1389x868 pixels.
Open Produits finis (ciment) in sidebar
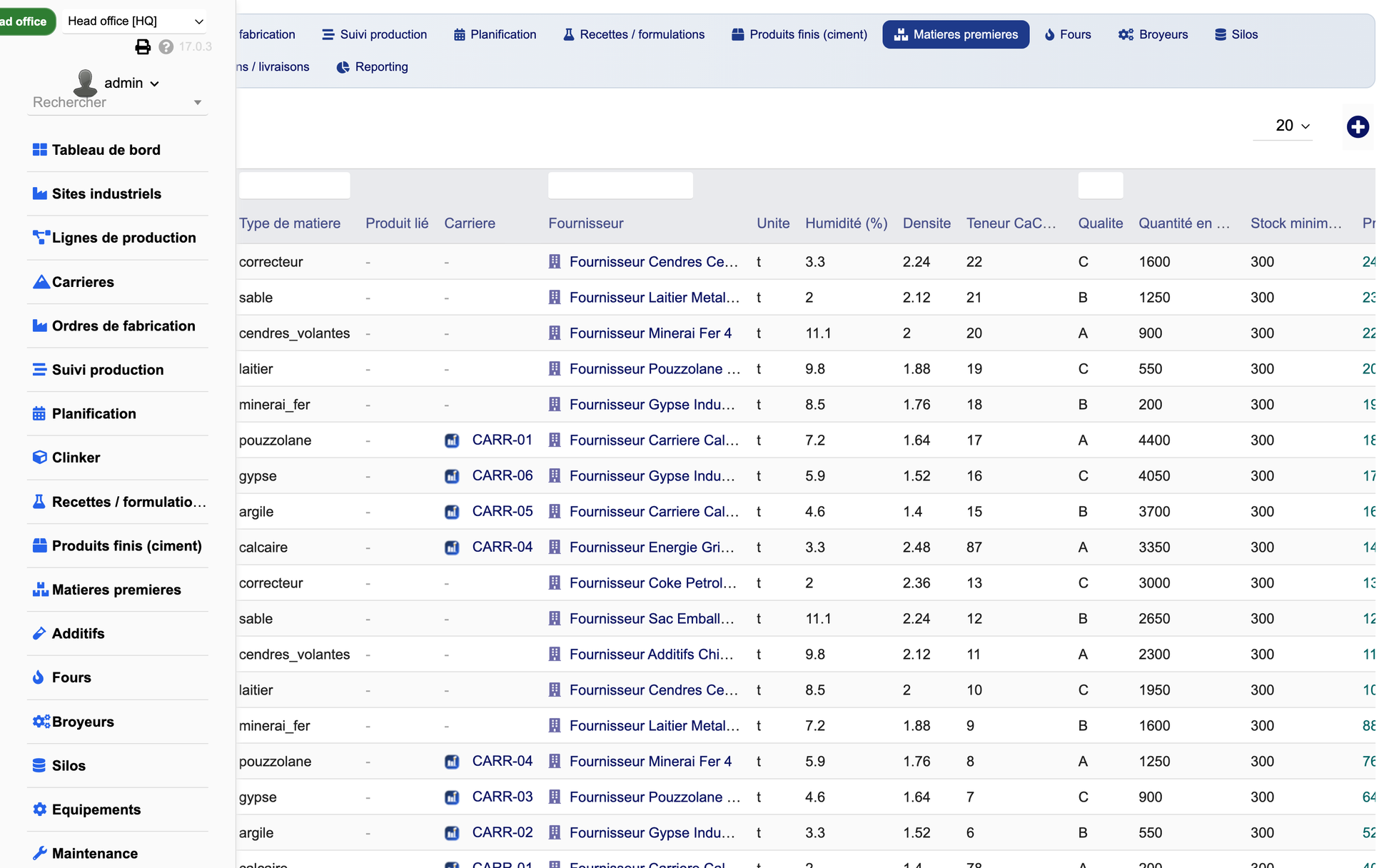(127, 546)
